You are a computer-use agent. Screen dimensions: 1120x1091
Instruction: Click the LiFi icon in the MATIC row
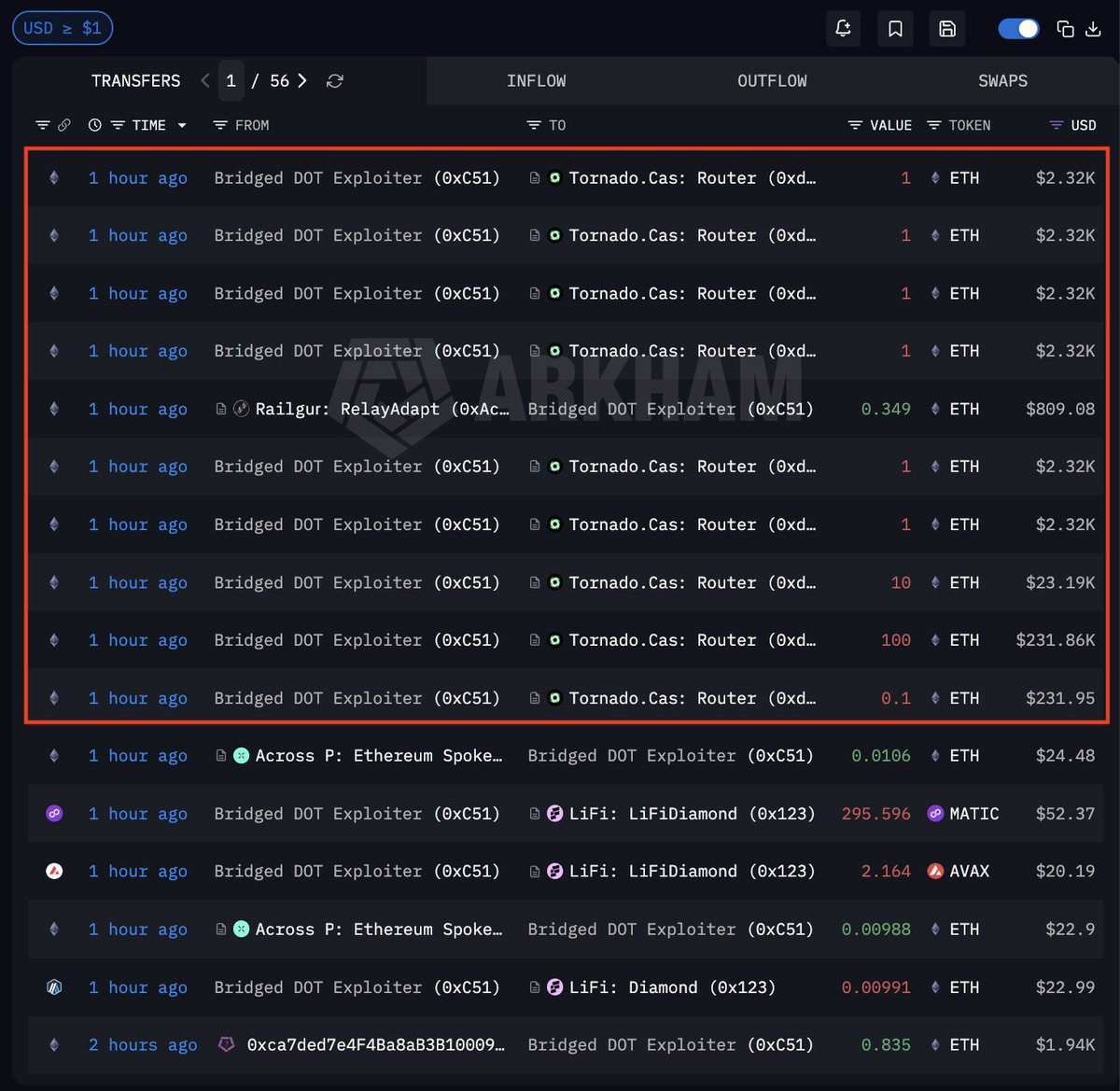click(554, 814)
